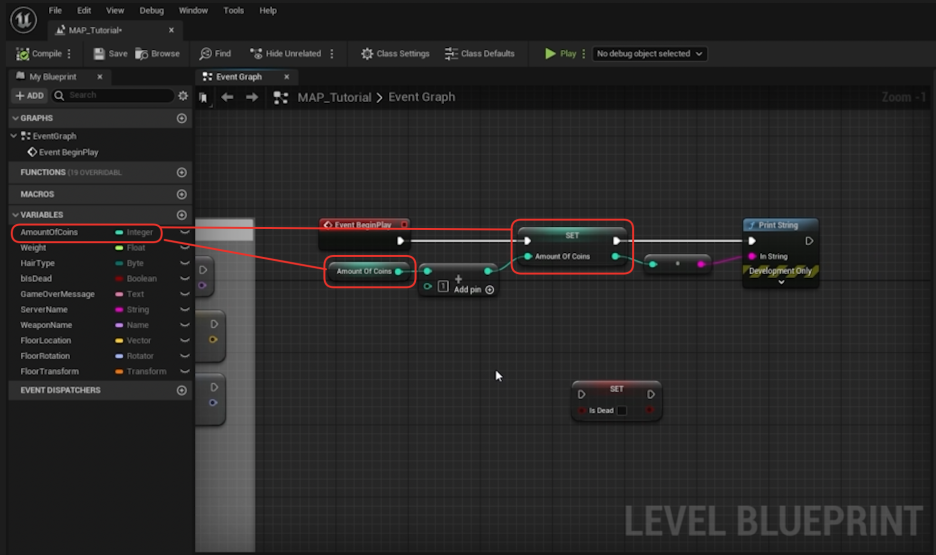The image size is (936, 555).
Task: Open the Window menu
Action: pyautogui.click(x=193, y=11)
